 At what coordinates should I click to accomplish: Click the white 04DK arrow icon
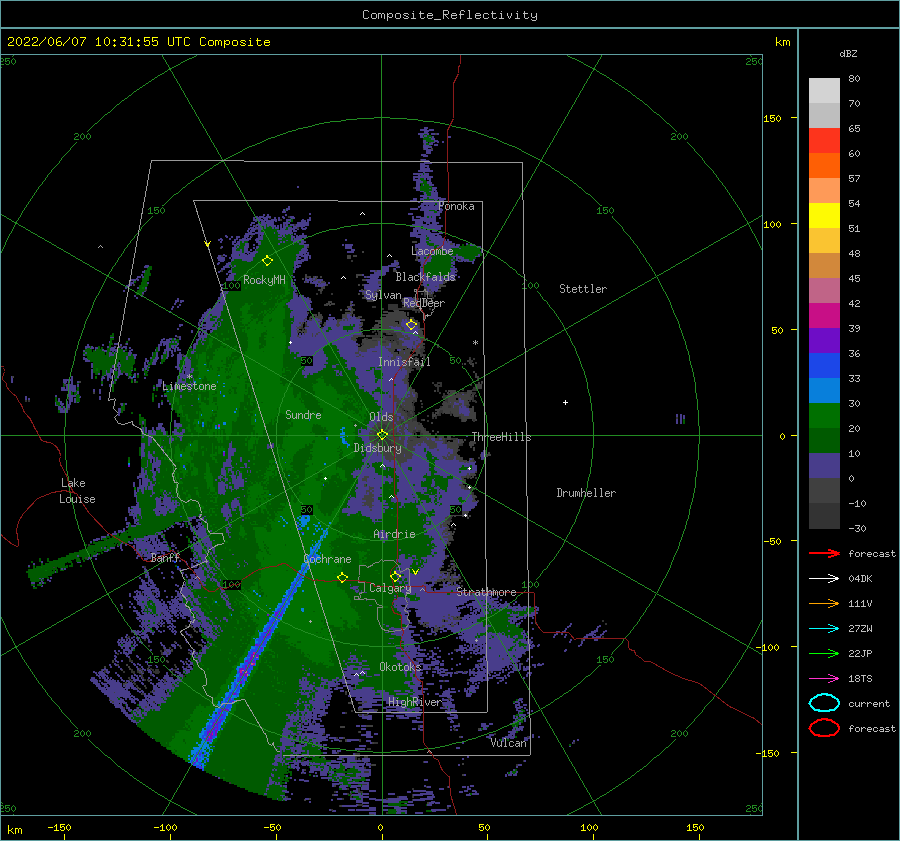[824, 579]
